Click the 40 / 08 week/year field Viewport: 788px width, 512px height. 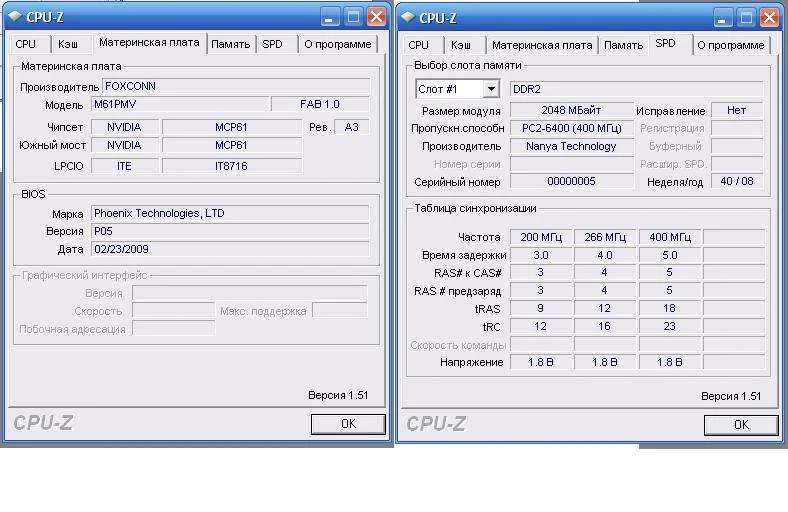pyautogui.click(x=737, y=181)
